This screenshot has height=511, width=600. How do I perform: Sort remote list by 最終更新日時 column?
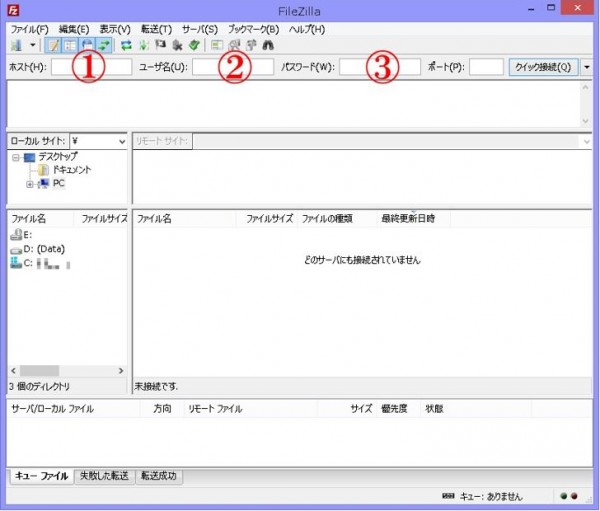(414, 219)
